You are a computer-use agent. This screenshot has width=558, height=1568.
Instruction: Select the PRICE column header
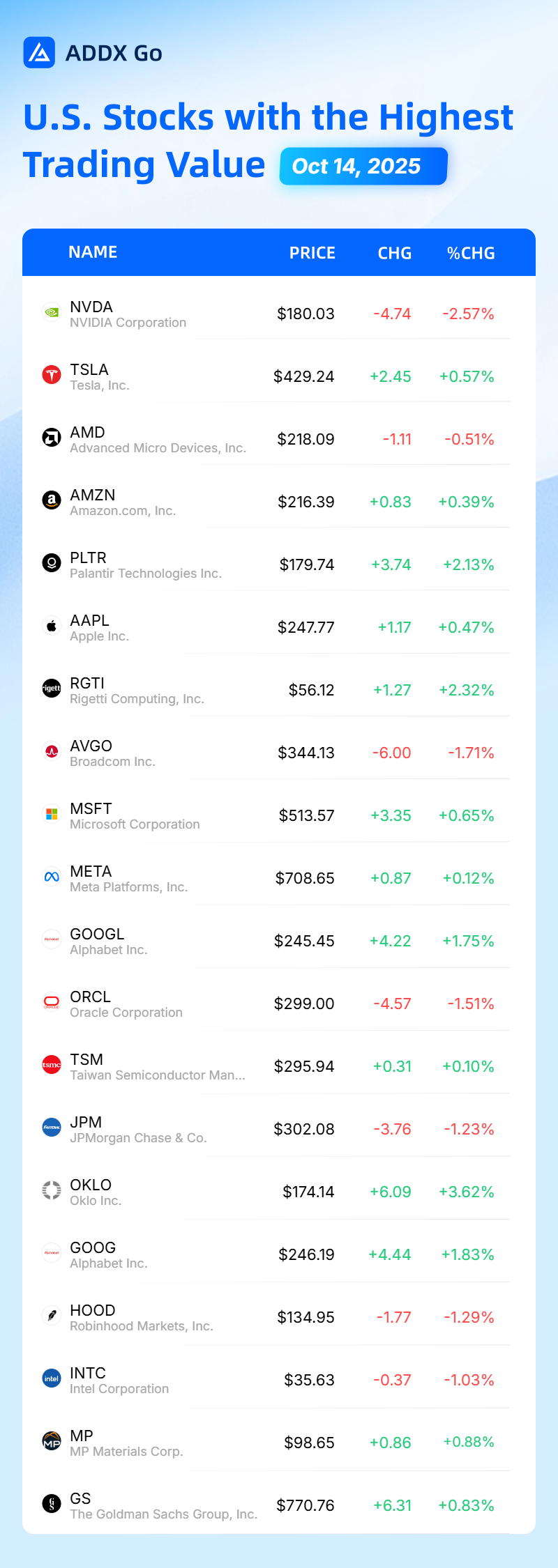(312, 253)
